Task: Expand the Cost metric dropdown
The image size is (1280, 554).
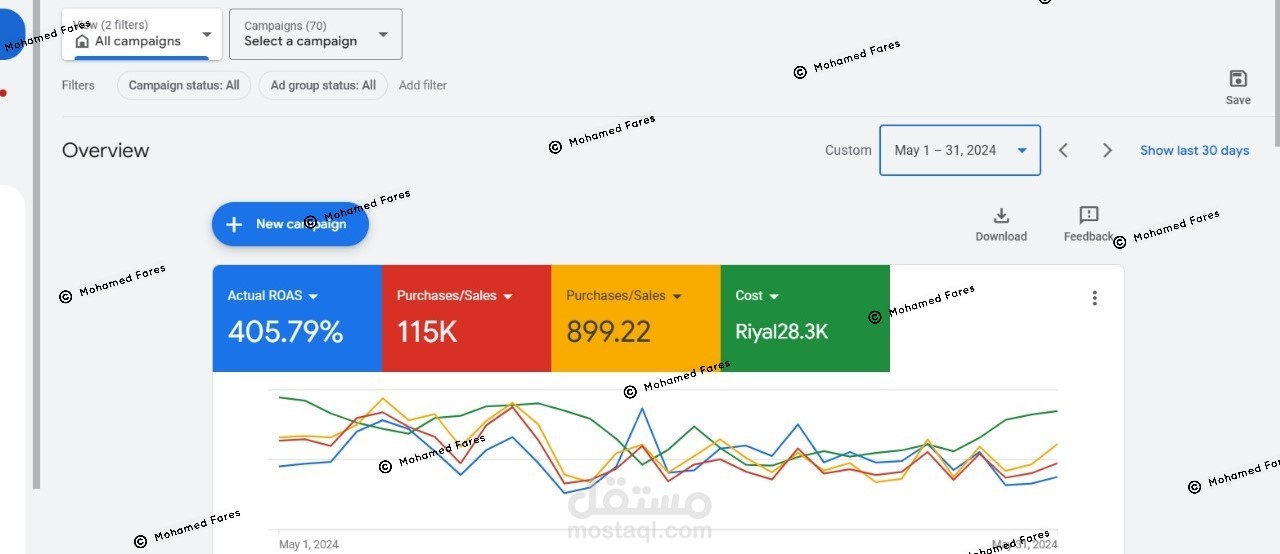Action: 774,296
